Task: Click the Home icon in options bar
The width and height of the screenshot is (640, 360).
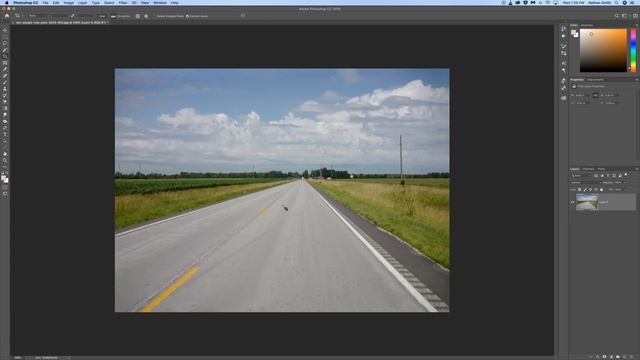Action: coord(7,16)
